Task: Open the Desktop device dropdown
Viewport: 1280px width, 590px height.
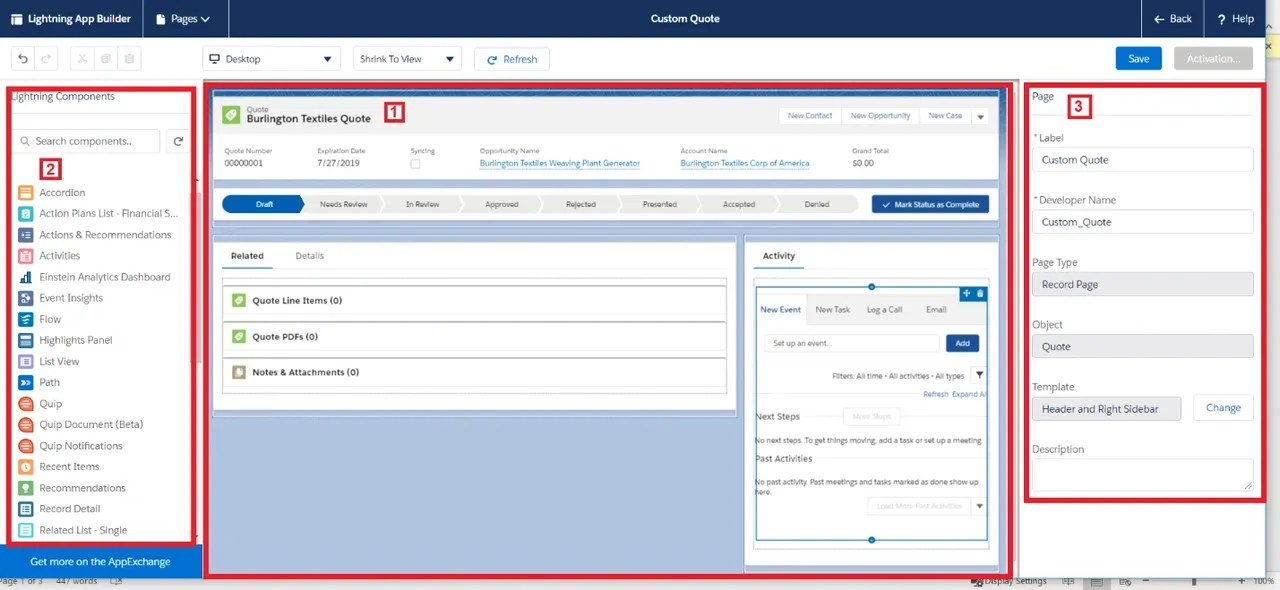Action: pos(270,59)
